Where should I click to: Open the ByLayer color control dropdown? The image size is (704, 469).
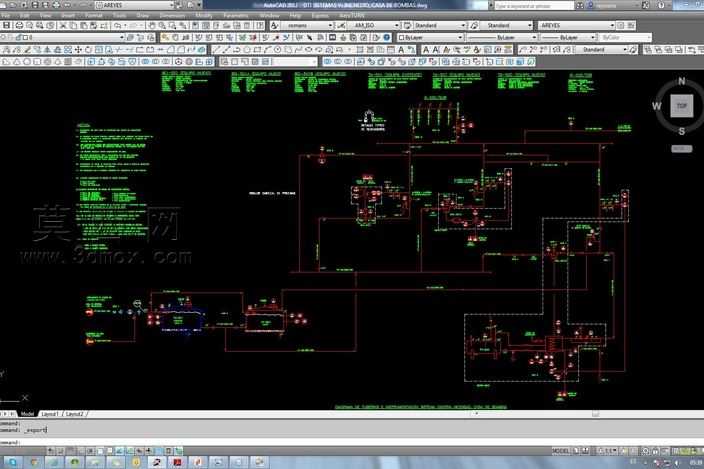(430, 38)
